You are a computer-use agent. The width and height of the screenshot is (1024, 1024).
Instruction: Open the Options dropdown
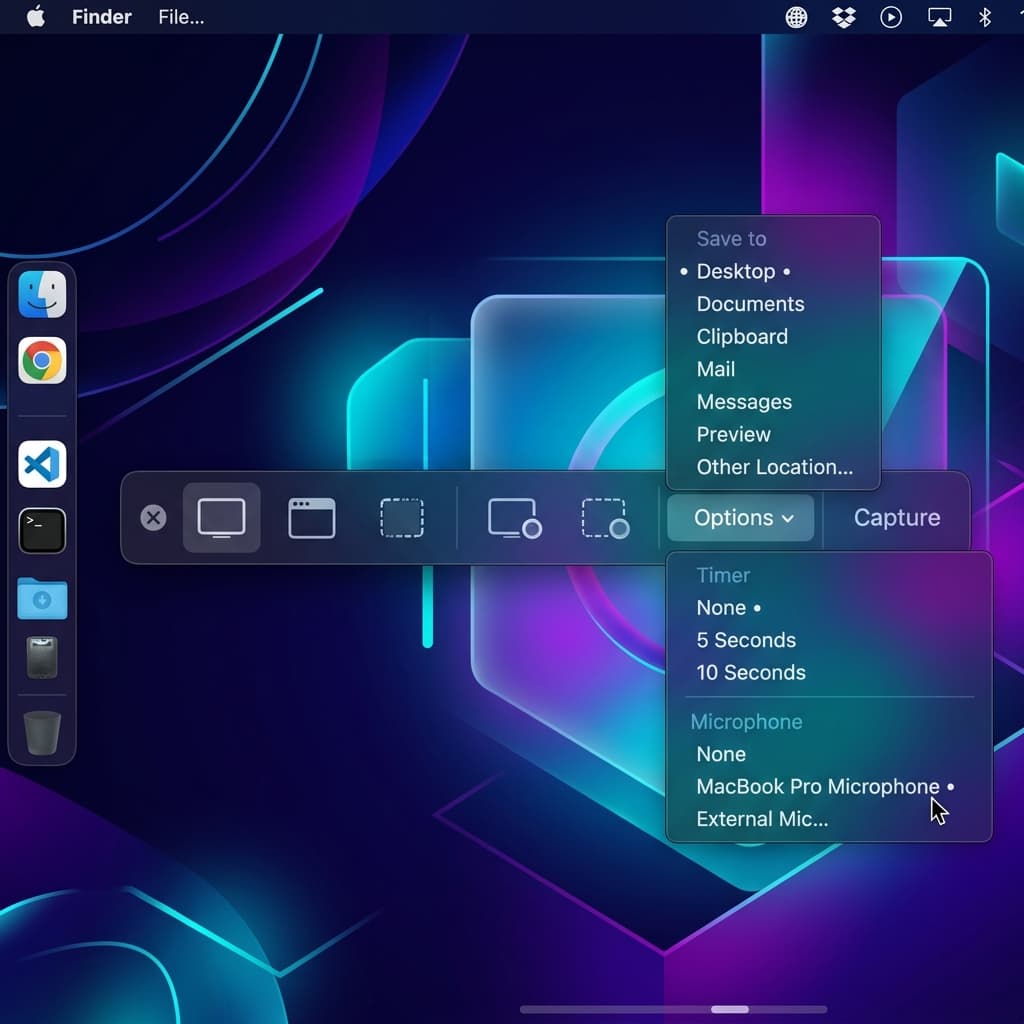click(739, 518)
